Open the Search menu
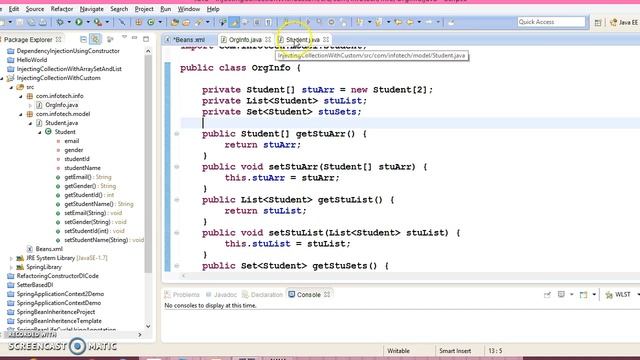 119,9
